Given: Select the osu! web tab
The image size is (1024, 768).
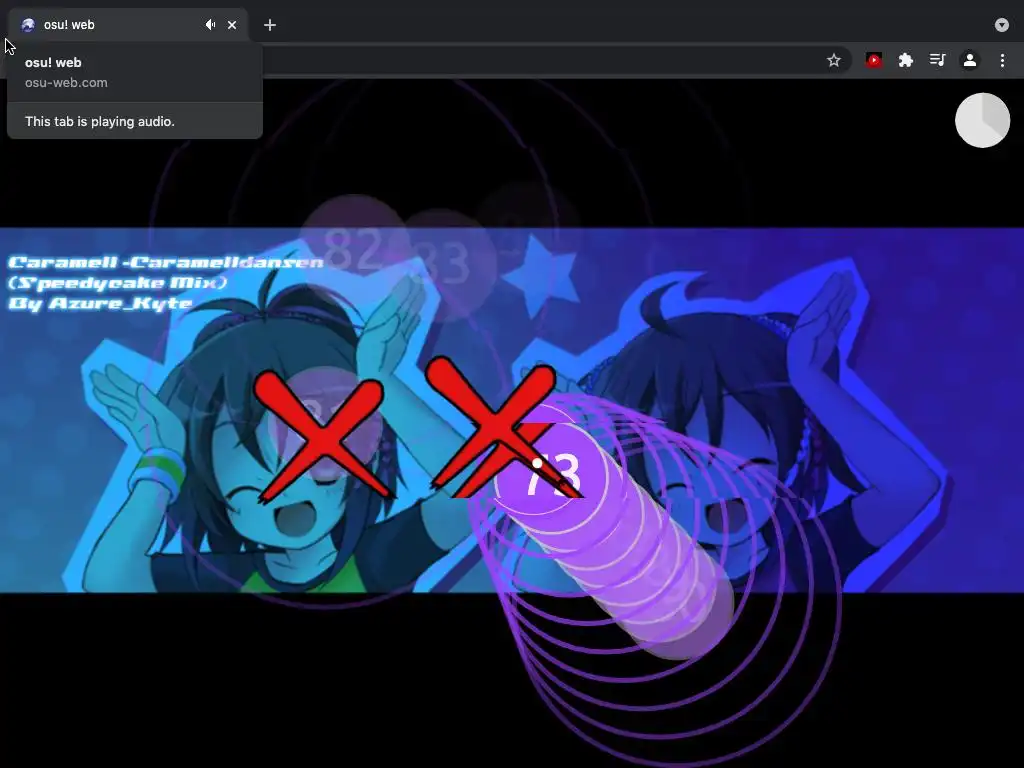Looking at the screenshot, I should point(128,25).
